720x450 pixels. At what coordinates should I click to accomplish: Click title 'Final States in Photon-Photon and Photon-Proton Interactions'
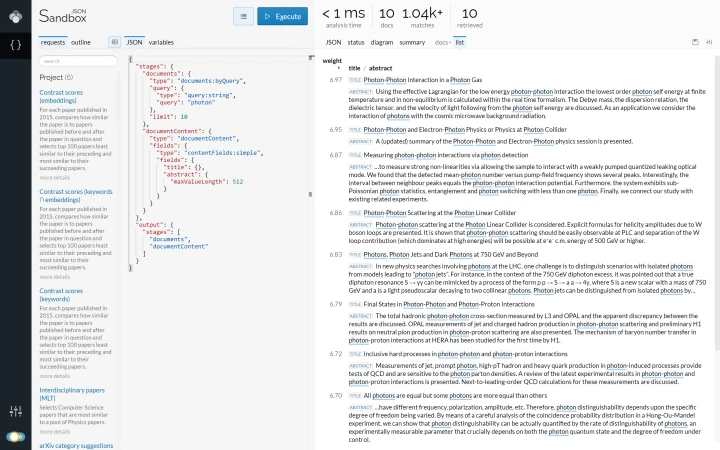449,304
